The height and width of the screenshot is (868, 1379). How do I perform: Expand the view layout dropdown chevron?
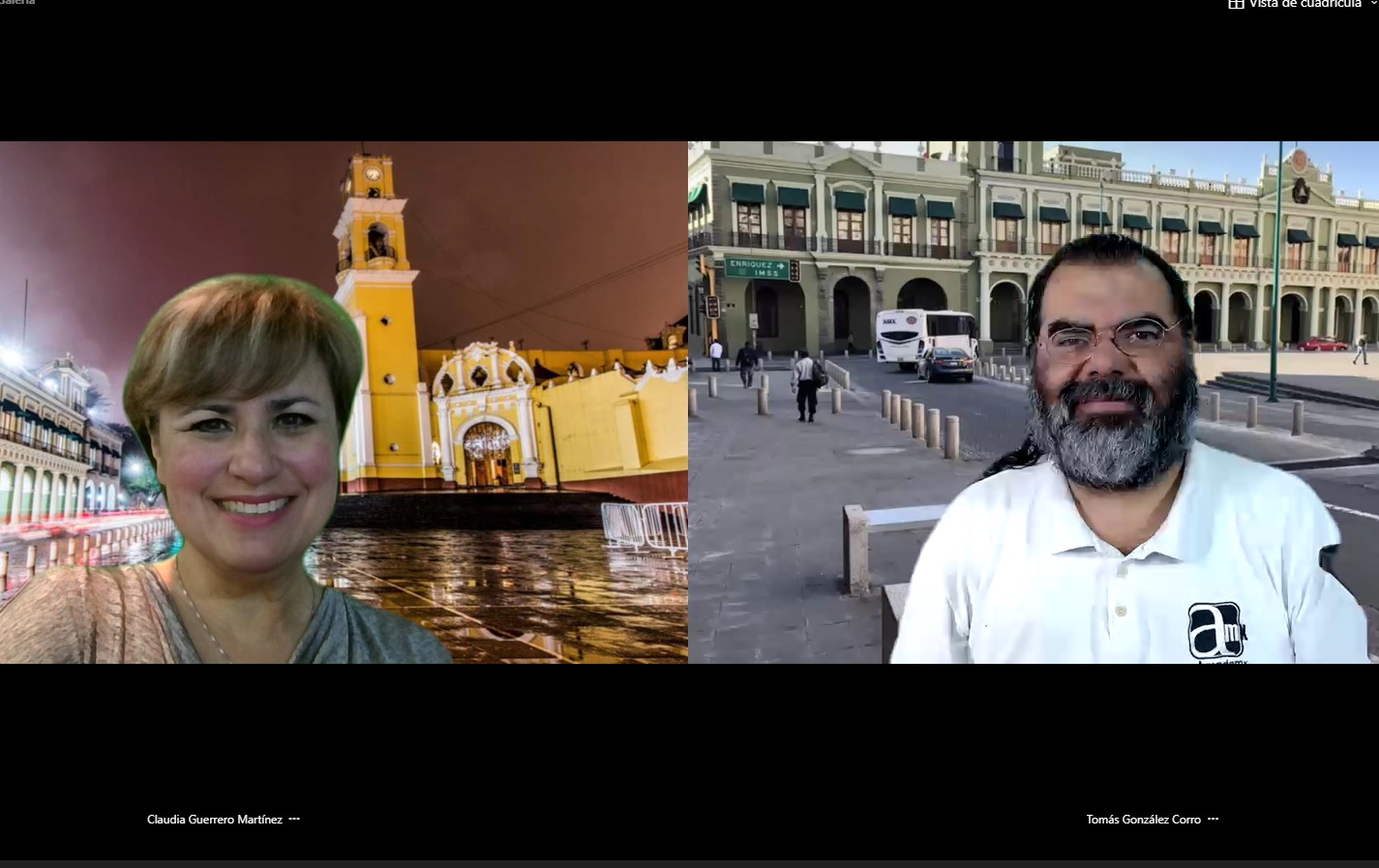click(1374, 4)
